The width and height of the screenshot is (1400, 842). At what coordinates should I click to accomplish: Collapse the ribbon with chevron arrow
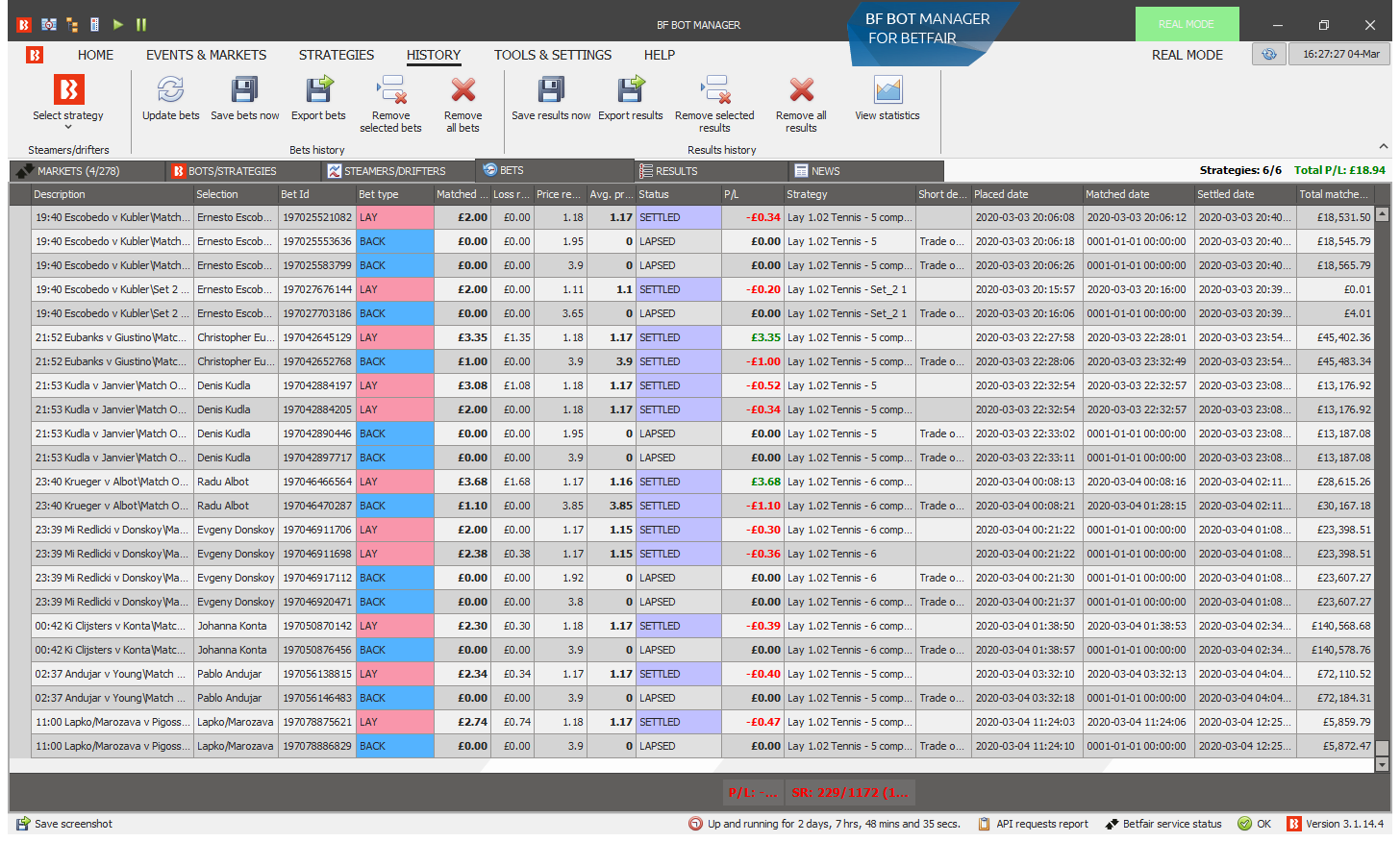[1383, 147]
